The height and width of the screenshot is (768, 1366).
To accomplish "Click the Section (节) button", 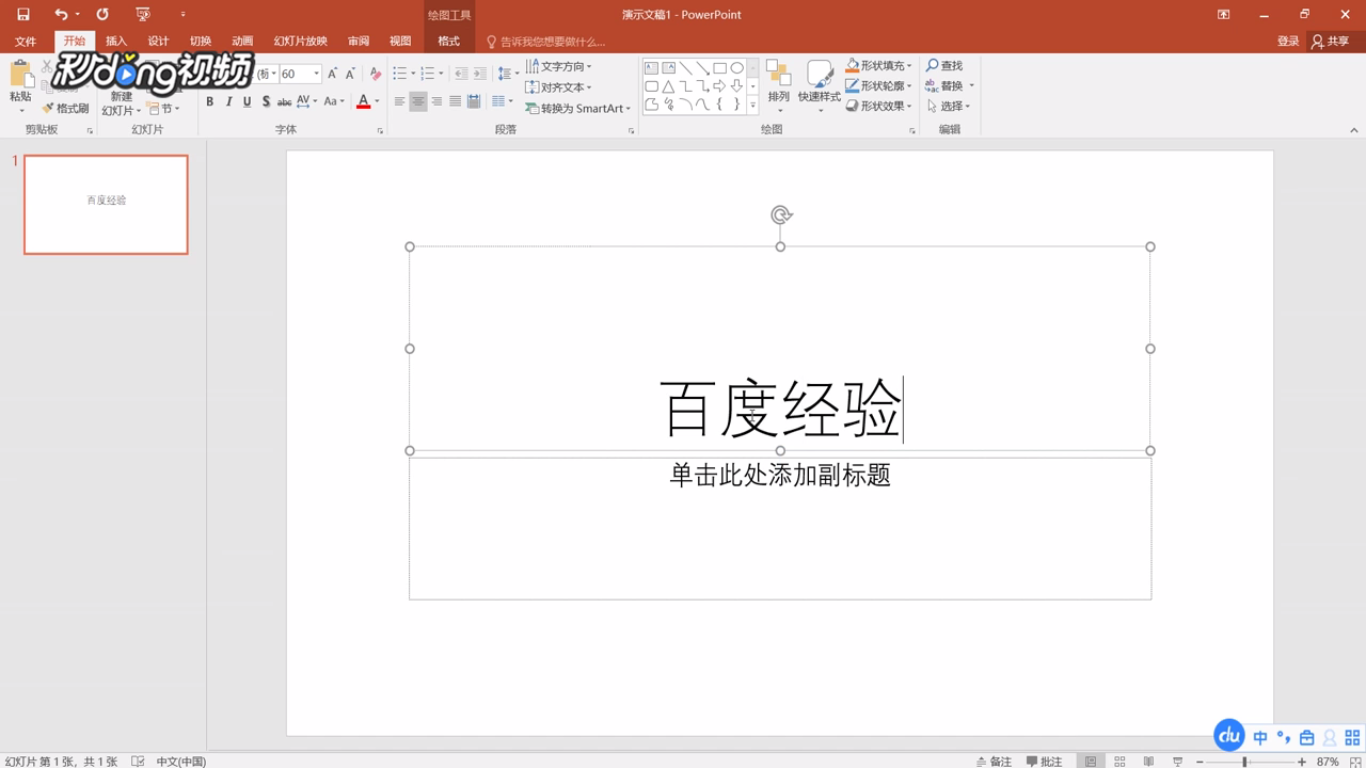I will coord(163,108).
